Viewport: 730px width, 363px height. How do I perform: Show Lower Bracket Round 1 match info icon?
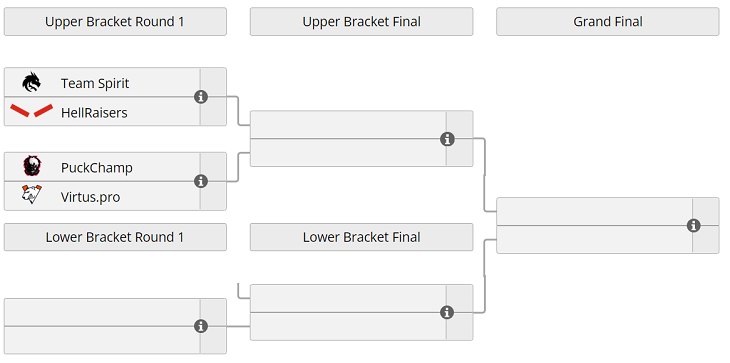pos(201,326)
